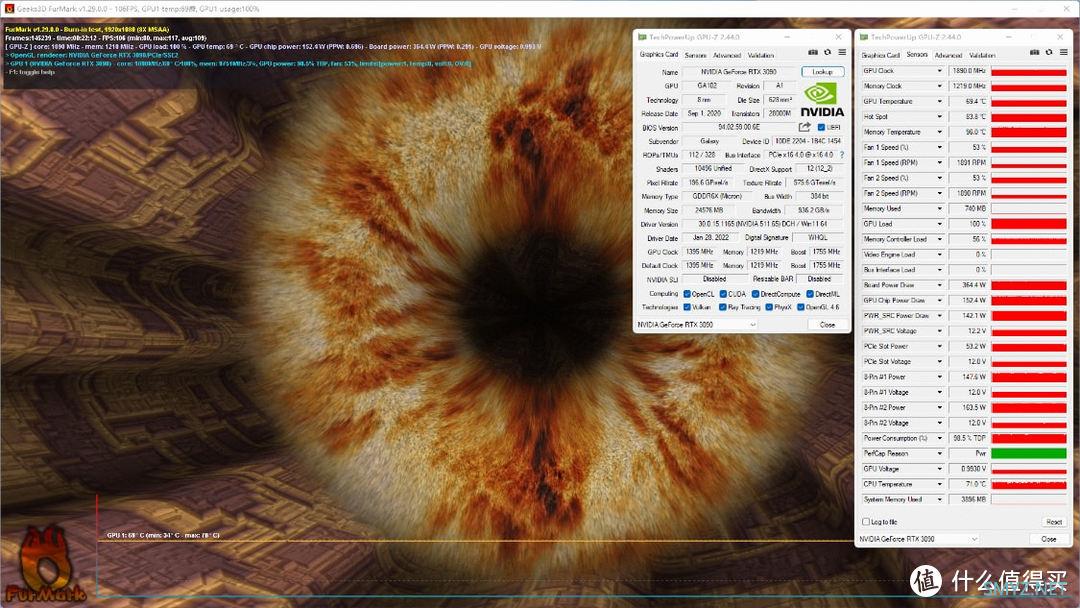
Task: Open the CPU Temperature sensor dropdown
Action: coord(939,484)
